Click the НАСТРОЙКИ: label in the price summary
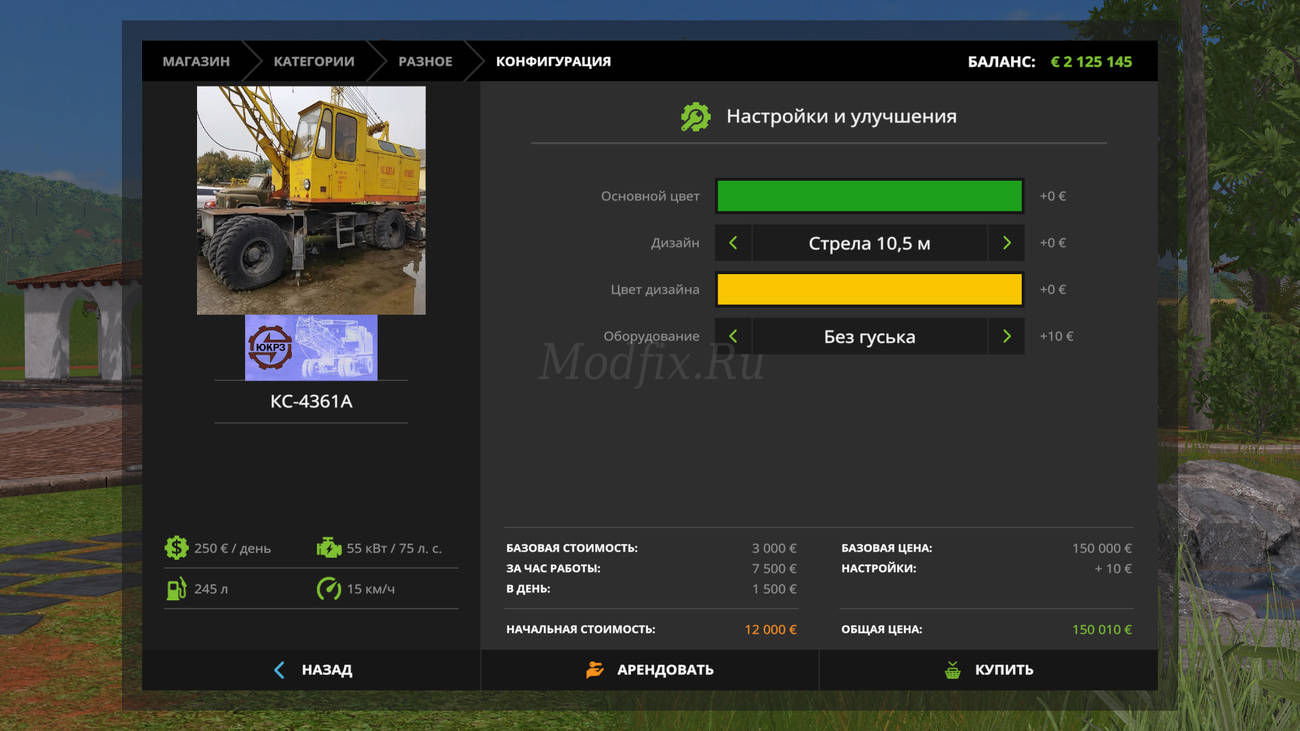Image resolution: width=1300 pixels, height=731 pixels. click(879, 569)
